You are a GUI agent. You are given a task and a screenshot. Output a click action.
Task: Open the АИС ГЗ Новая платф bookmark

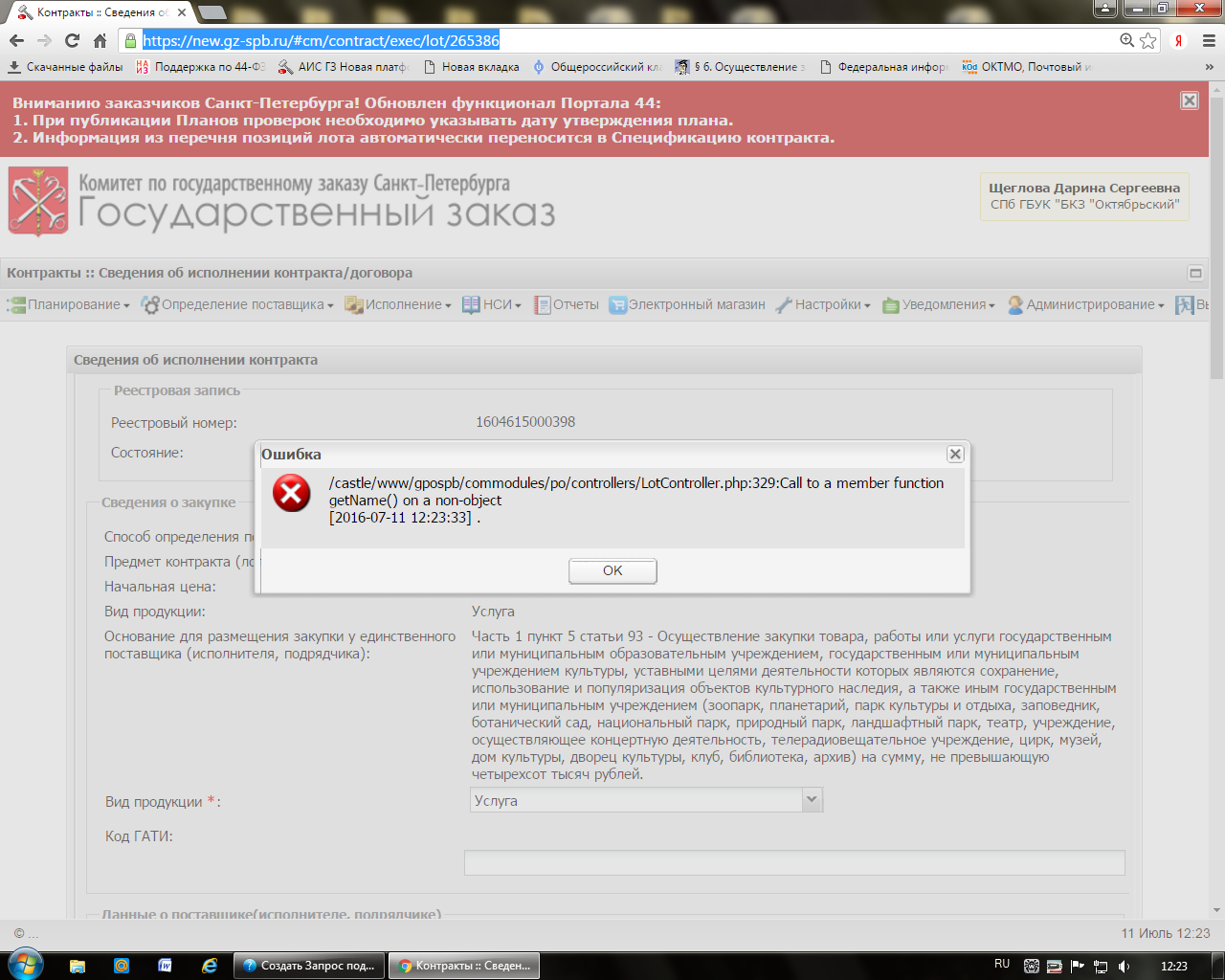point(343,67)
